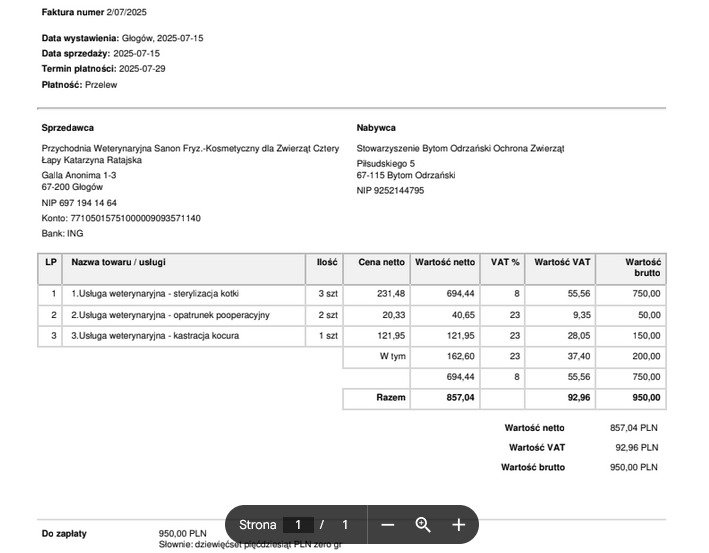Image resolution: width=709 pixels, height=553 pixels.
Task: Click the Bank: ING line
Action: point(62,234)
